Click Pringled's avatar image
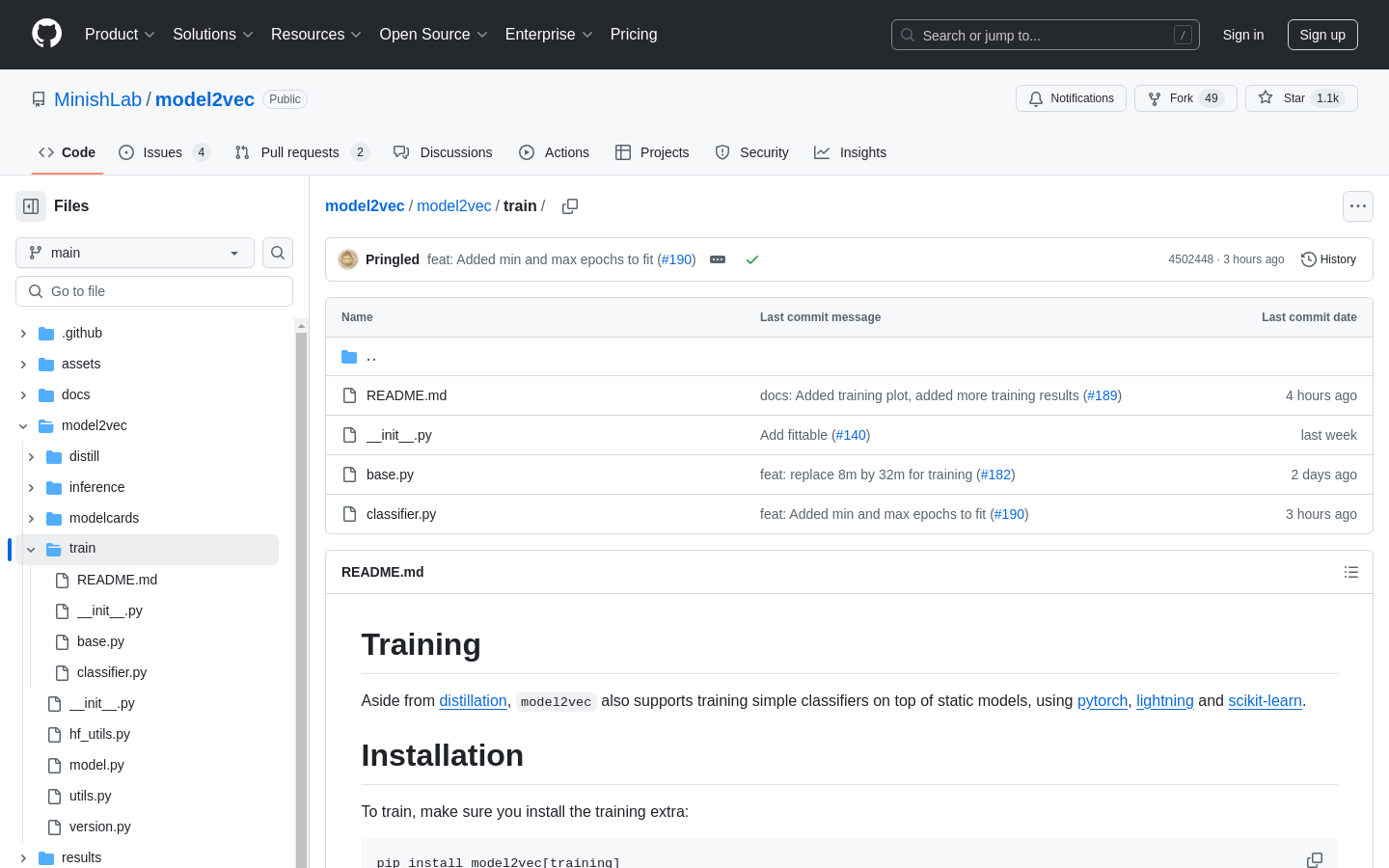1389x868 pixels. coord(348,259)
